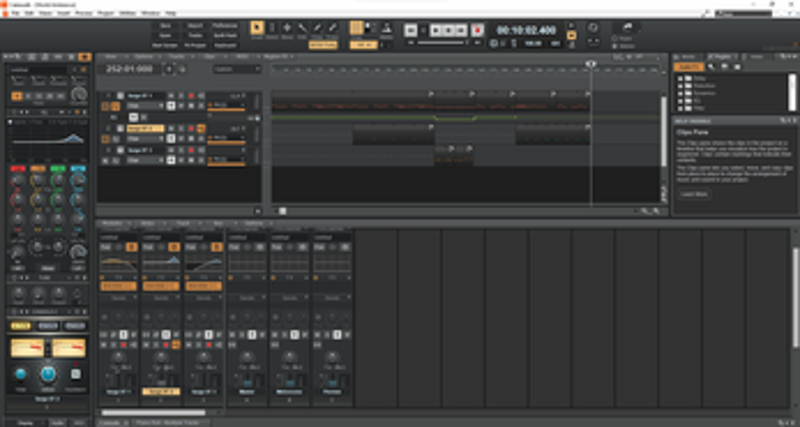
Task: Click the red Record button in transport
Action: (x=478, y=30)
